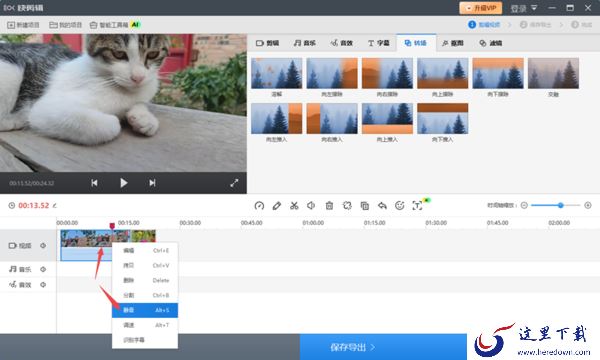The width and height of the screenshot is (600, 360).
Task: Click the small pencil next to 00:13.52
Action: click(x=55, y=206)
